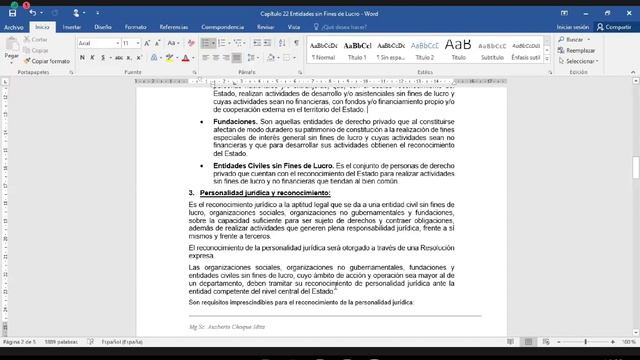Justify the paragraph text
The width and height of the screenshot is (640, 360).
236,58
